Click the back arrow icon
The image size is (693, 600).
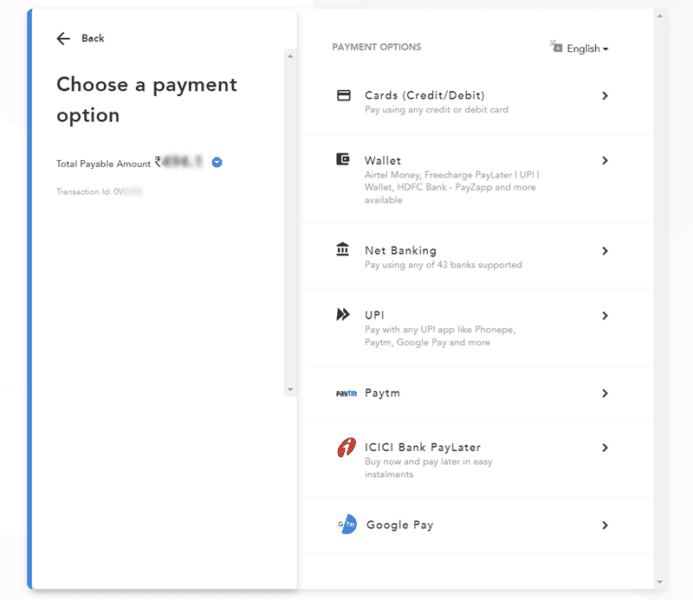click(63, 38)
